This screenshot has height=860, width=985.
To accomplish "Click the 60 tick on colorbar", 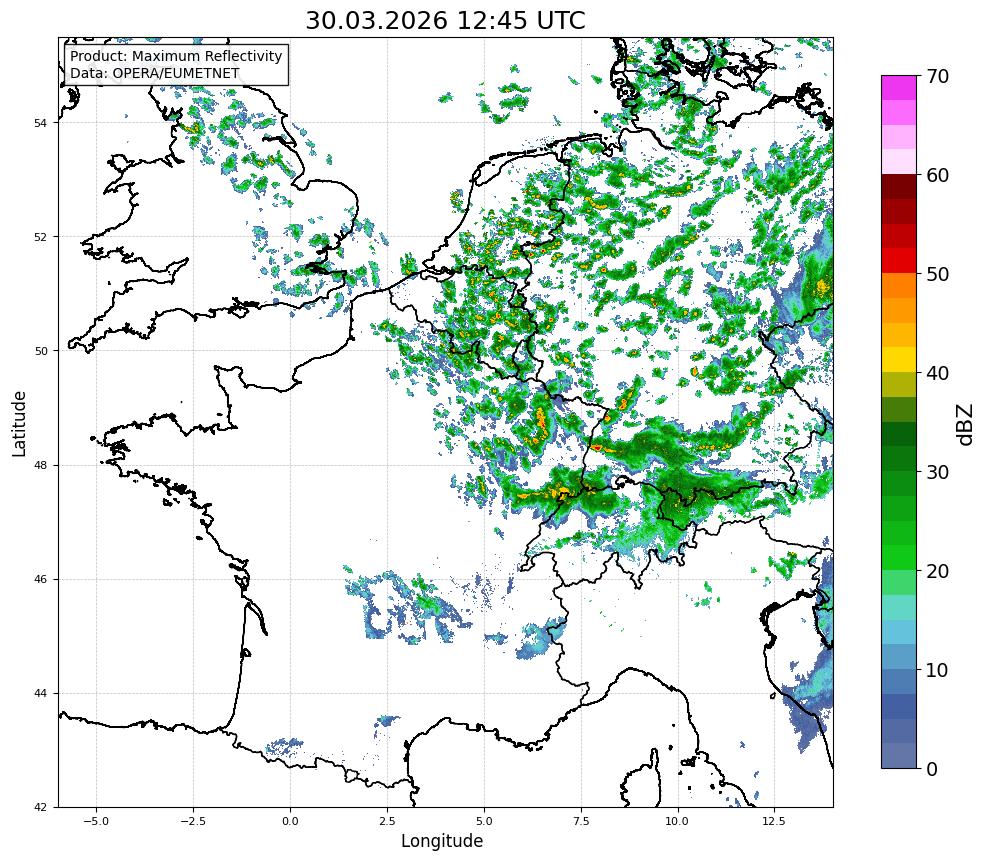I will click(x=937, y=175).
